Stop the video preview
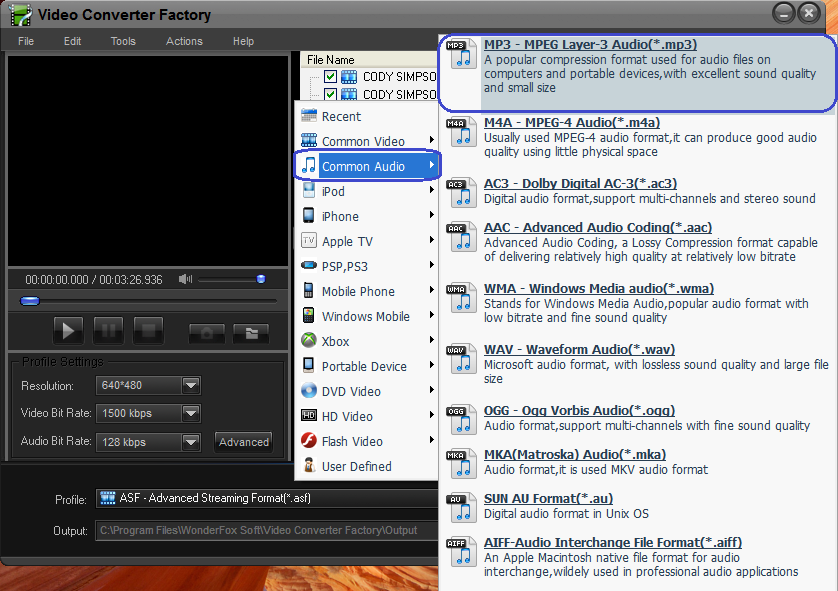This screenshot has height=591, width=838. coord(148,331)
